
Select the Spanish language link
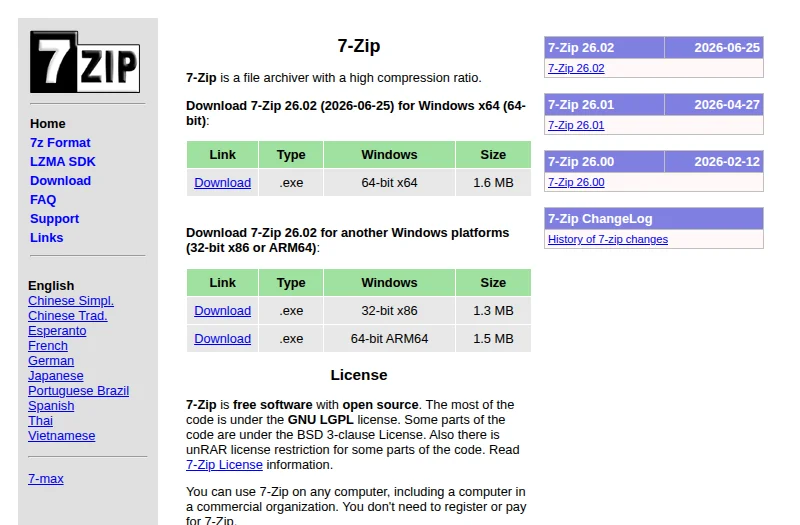coord(51,406)
